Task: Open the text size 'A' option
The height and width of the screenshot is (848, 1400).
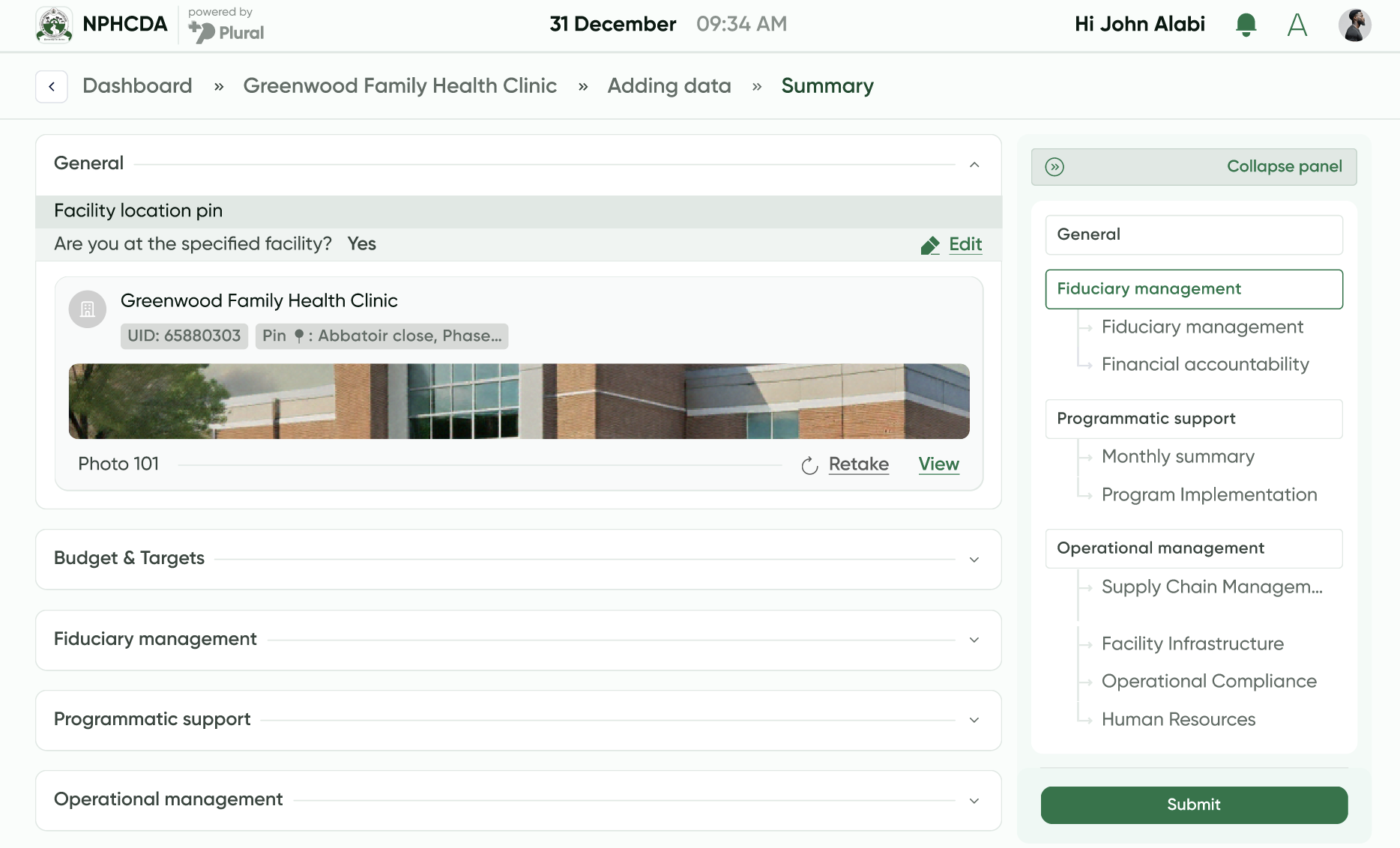Action: click(1297, 25)
